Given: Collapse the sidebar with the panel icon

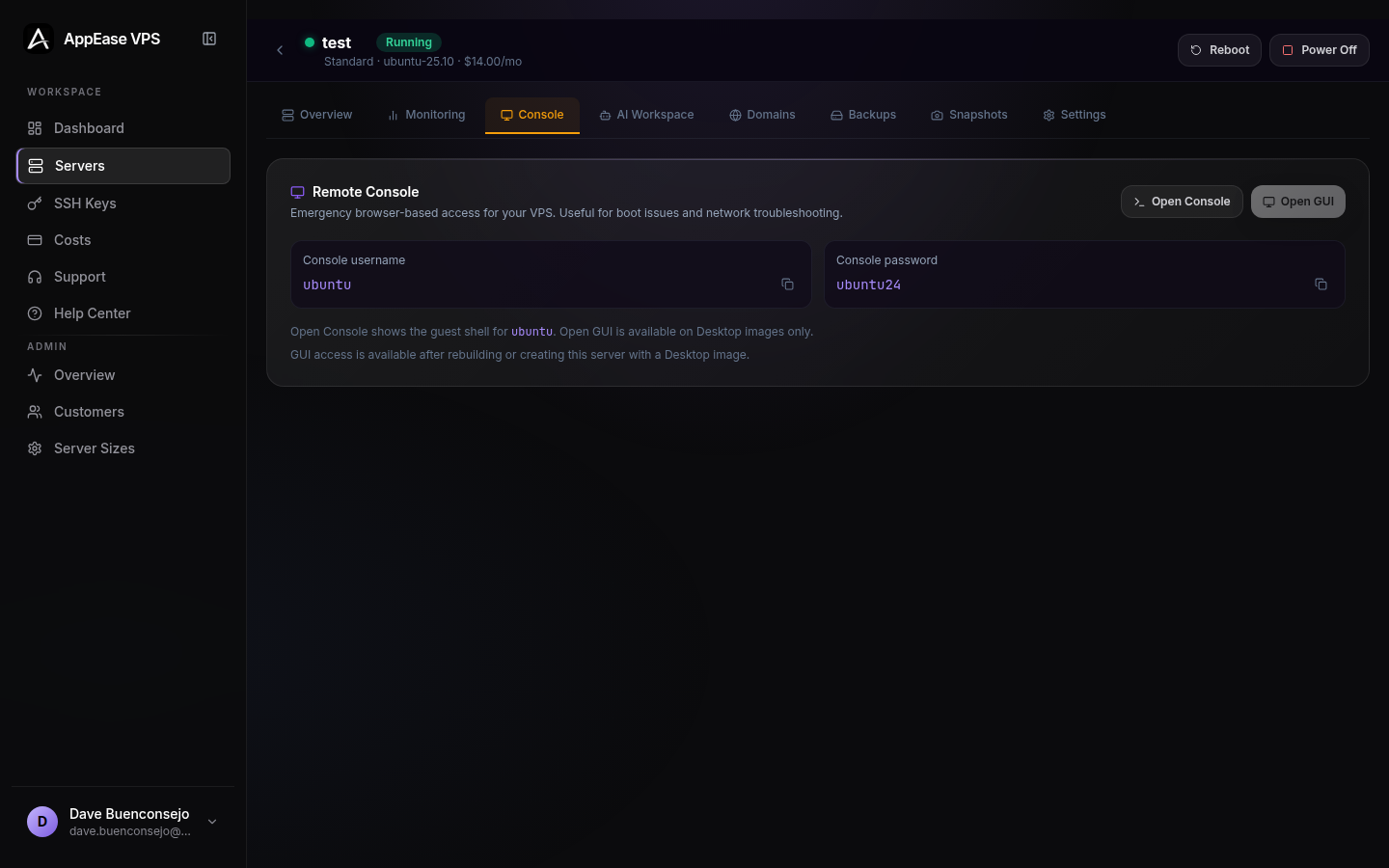Looking at the screenshot, I should [209, 39].
